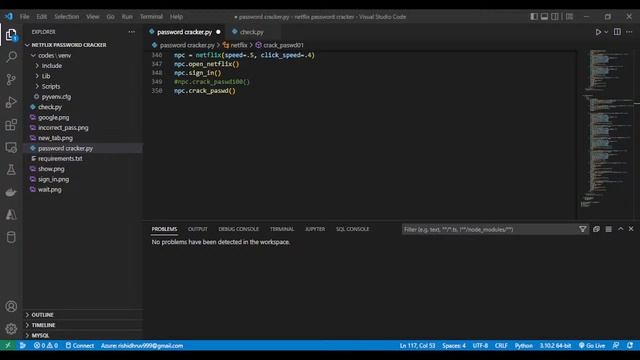Open the Terminal menu
The image size is (640, 360).
pyautogui.click(x=151, y=17)
